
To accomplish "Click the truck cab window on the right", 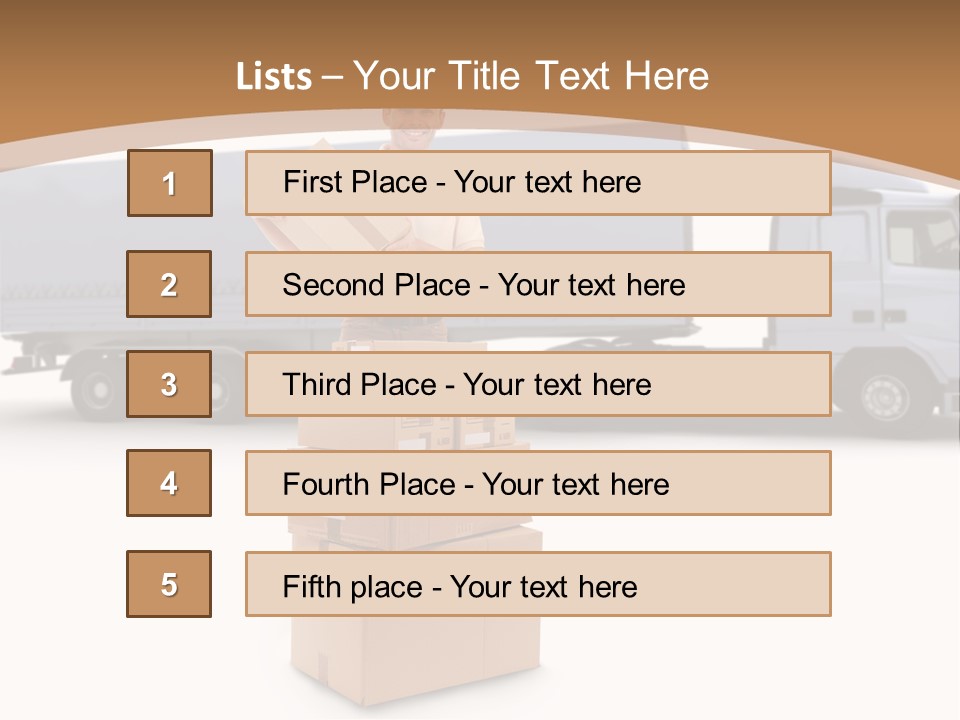I will coord(918,238).
